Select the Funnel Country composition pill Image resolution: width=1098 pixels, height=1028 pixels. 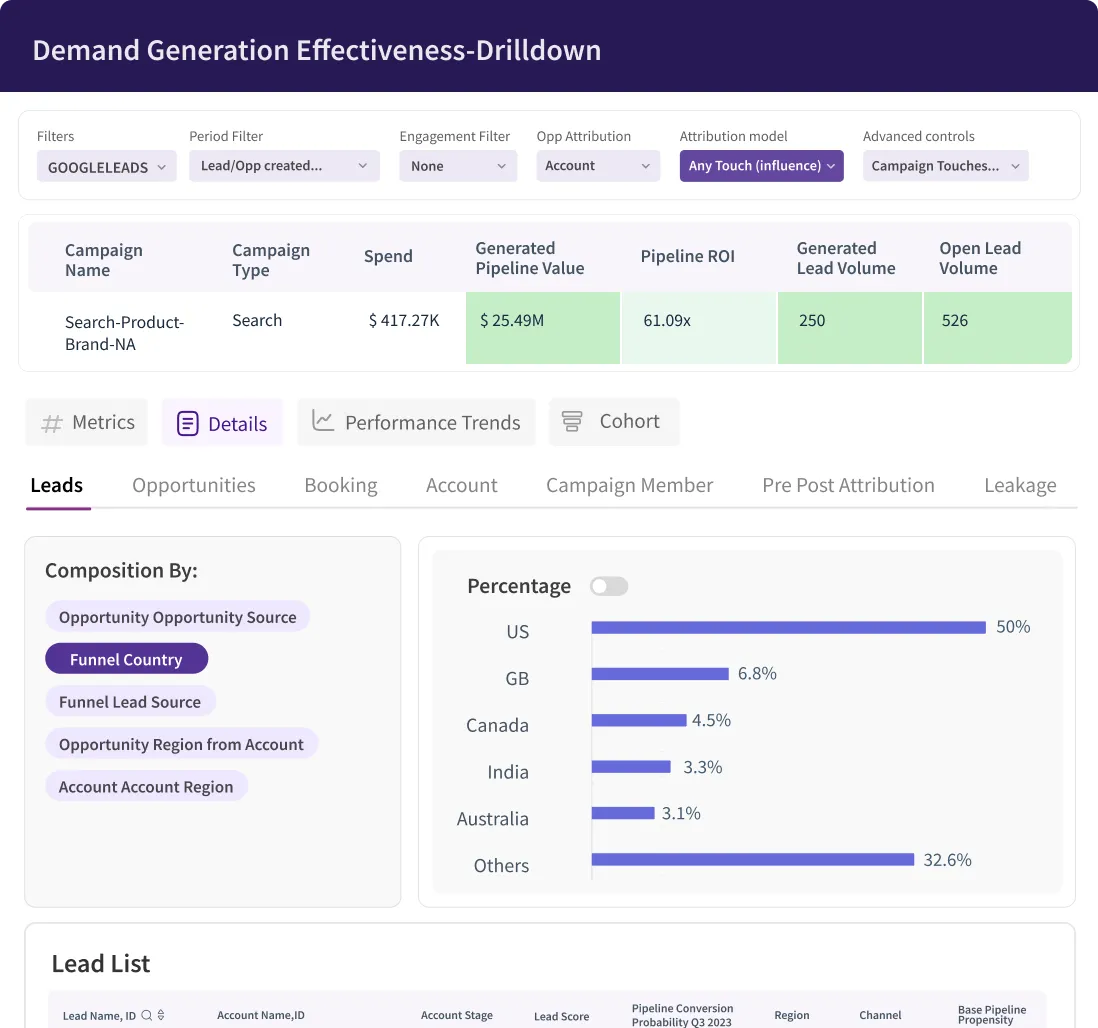tap(127, 660)
